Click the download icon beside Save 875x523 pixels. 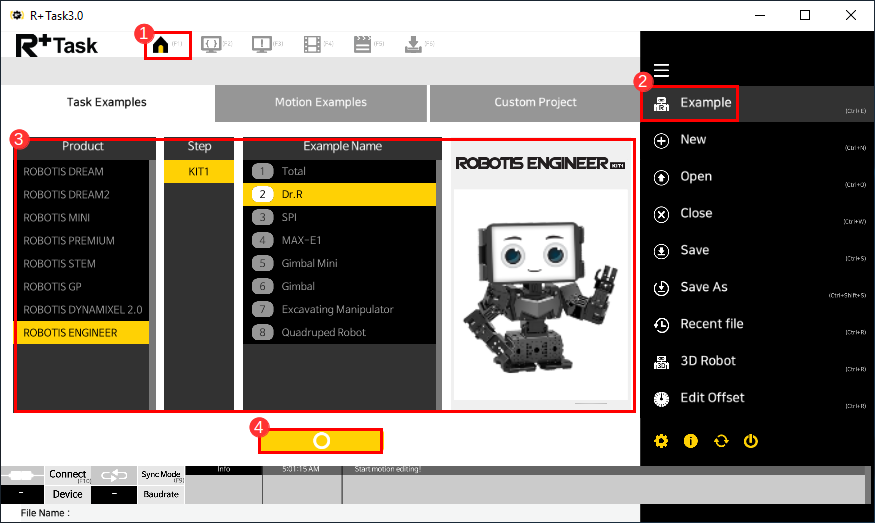pyautogui.click(x=661, y=251)
